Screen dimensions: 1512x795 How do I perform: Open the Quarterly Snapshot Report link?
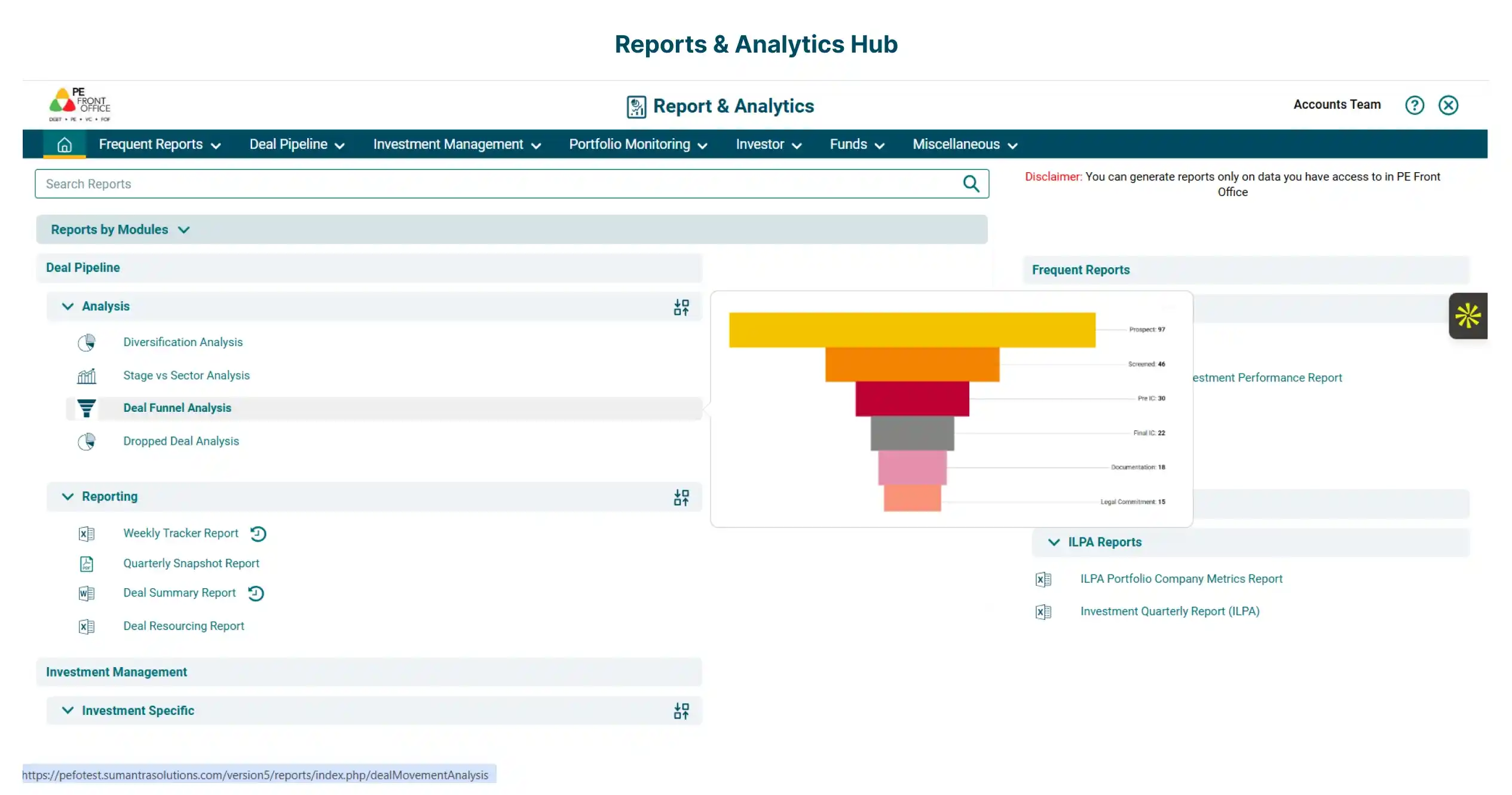191,564
